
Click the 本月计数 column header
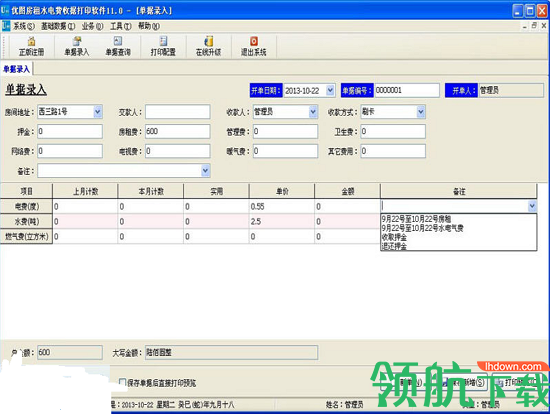[x=151, y=191]
